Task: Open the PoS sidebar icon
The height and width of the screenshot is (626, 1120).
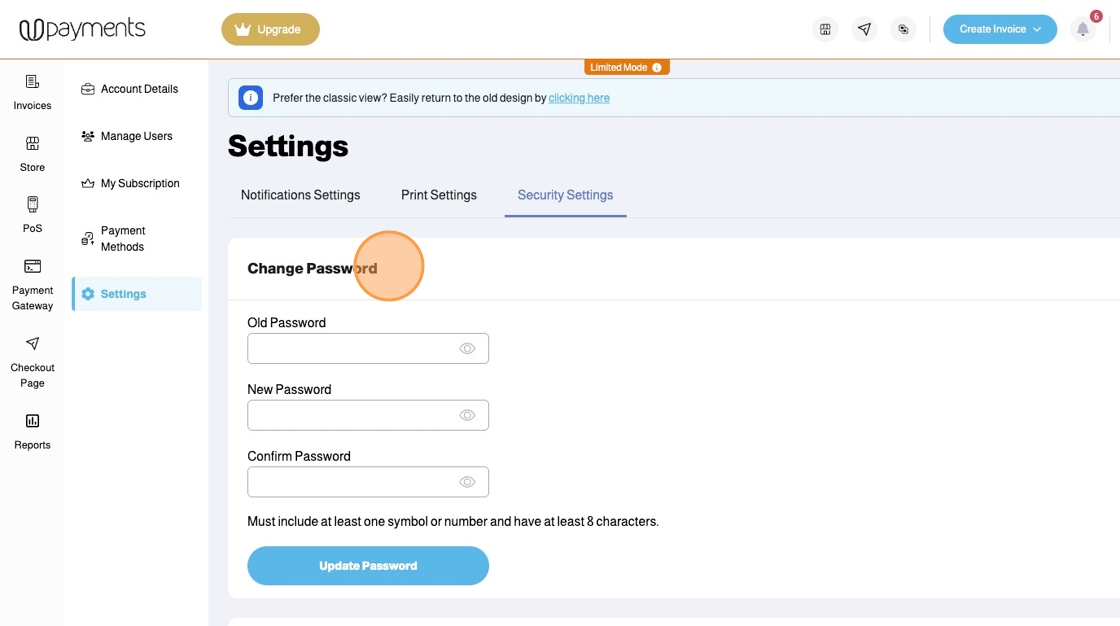Action: pyautogui.click(x=32, y=214)
